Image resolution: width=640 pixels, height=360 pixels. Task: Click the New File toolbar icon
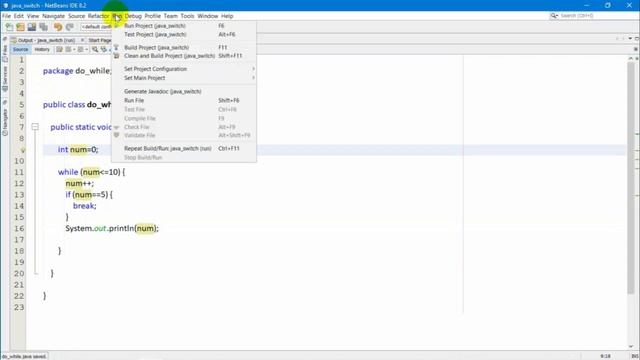9,27
